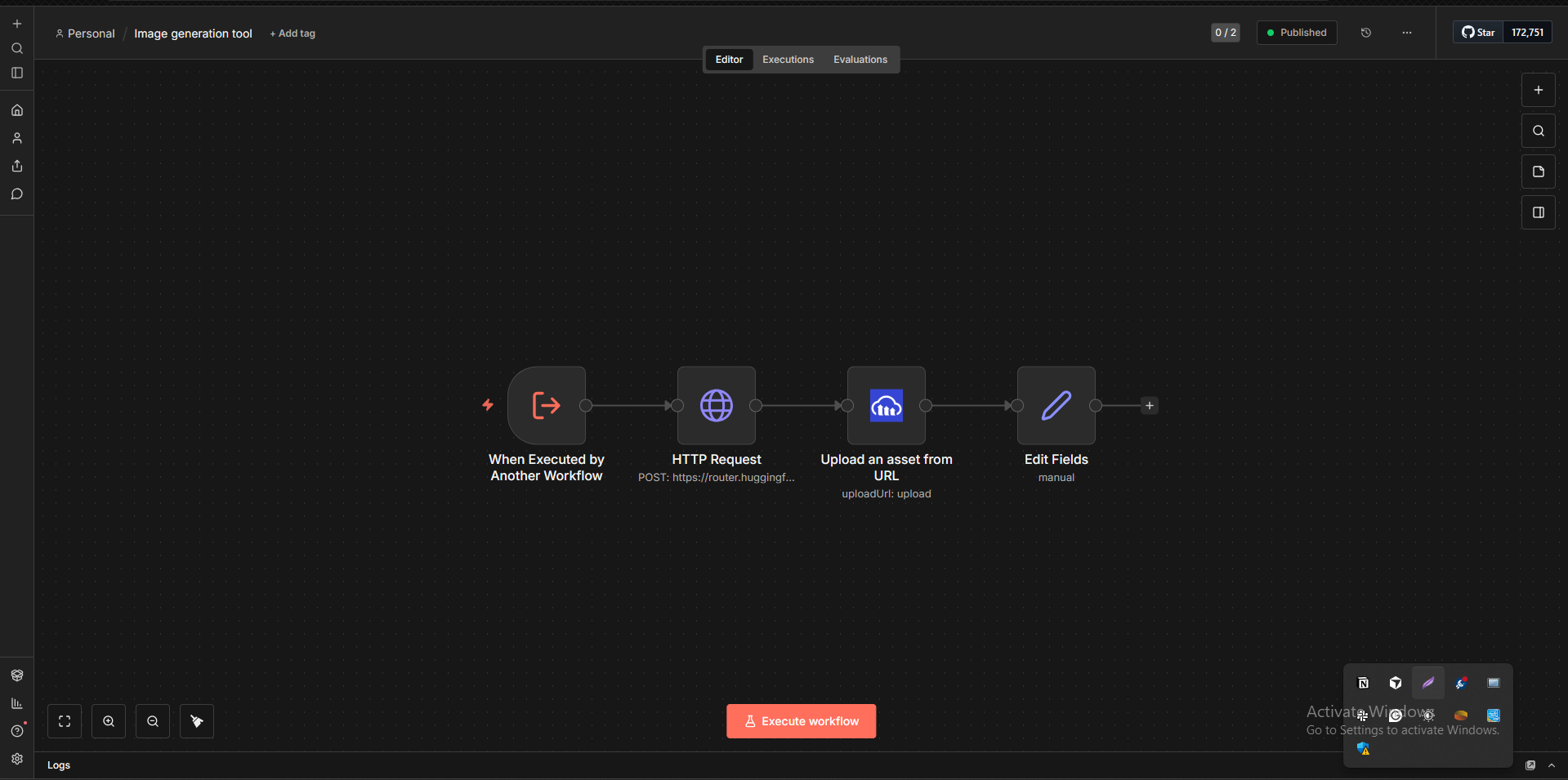Switch to the Evaluations tab
Viewport: 1568px width, 780px height.
pyautogui.click(x=860, y=60)
